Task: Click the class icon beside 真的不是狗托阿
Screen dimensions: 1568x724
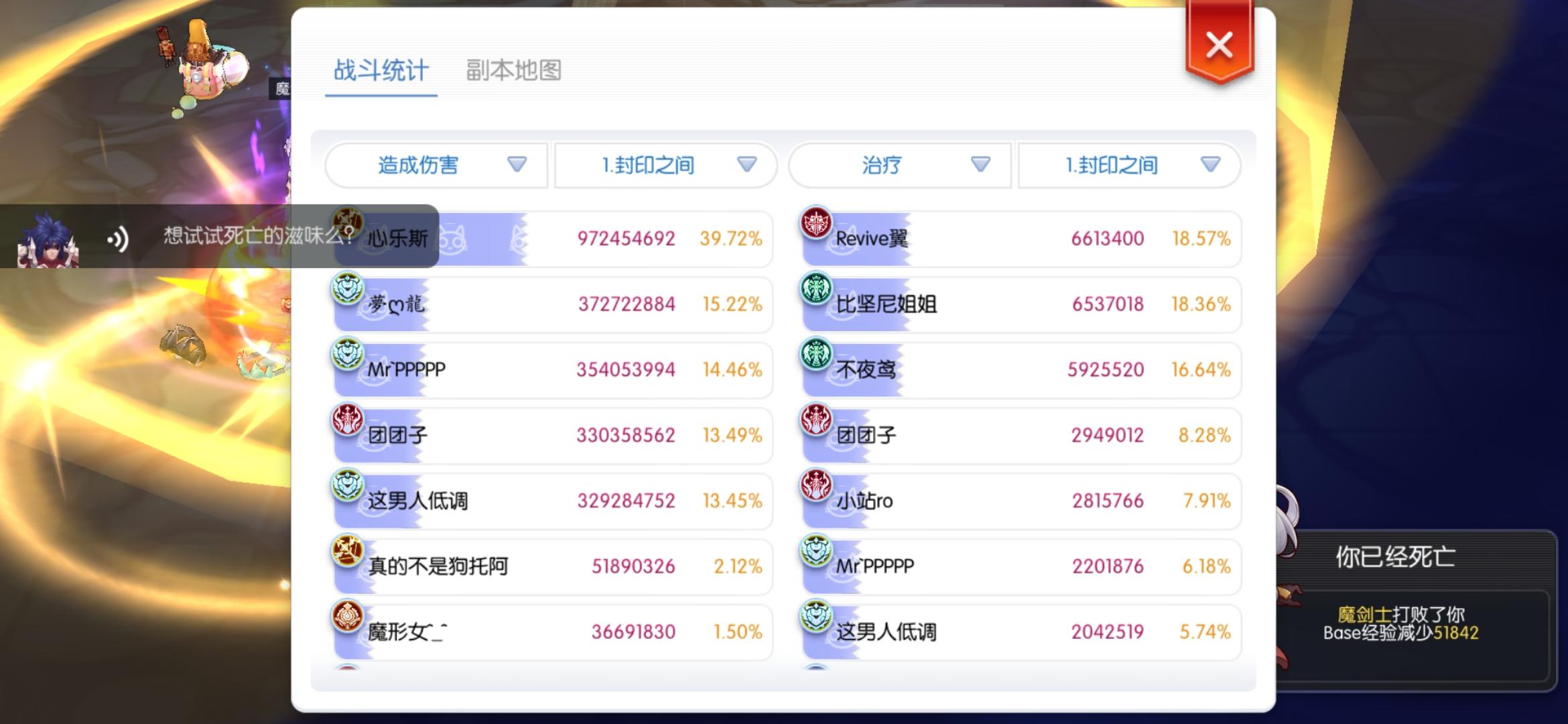Action: click(348, 551)
